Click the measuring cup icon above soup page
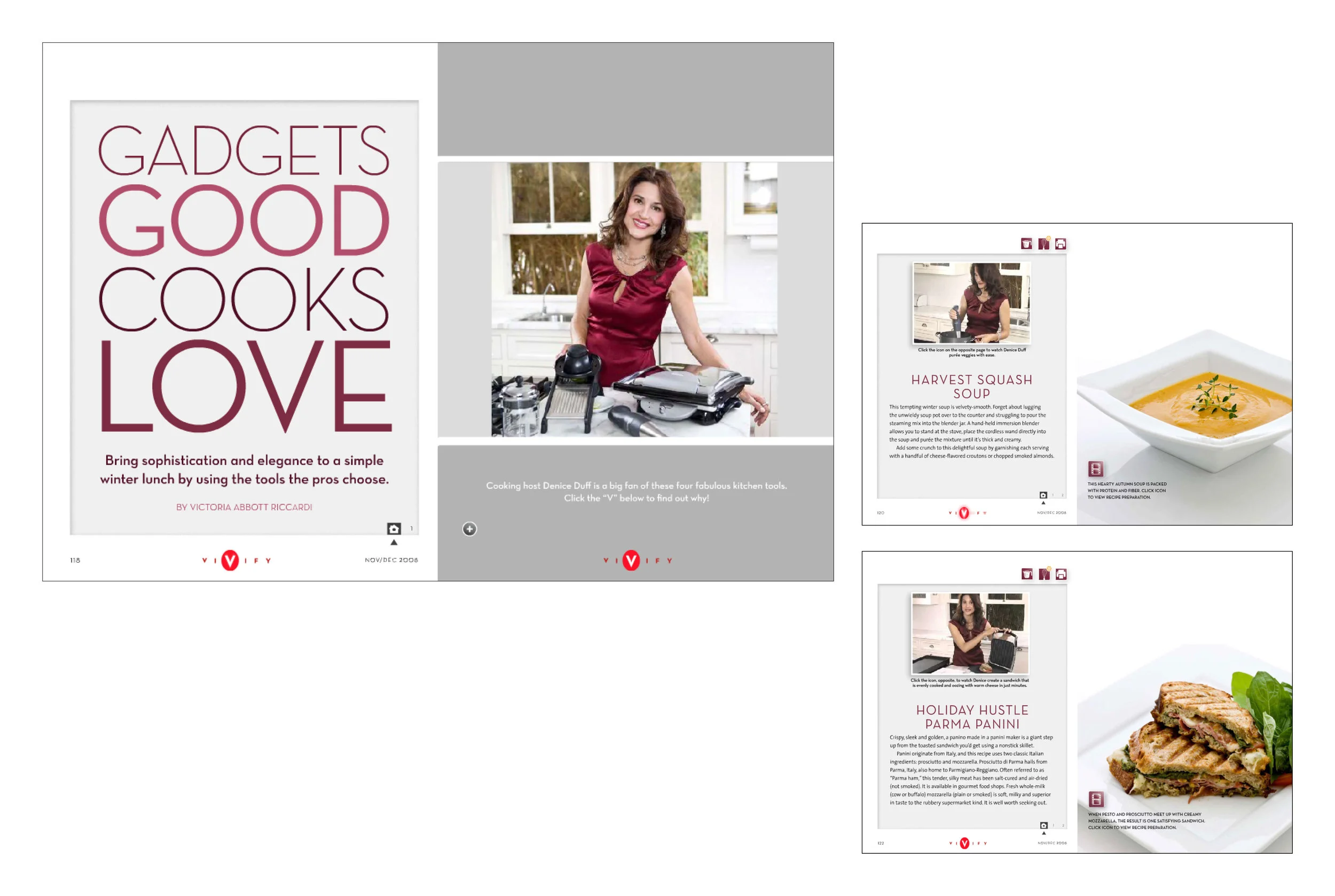Image resolution: width=1335 pixels, height=896 pixels. click(1026, 244)
